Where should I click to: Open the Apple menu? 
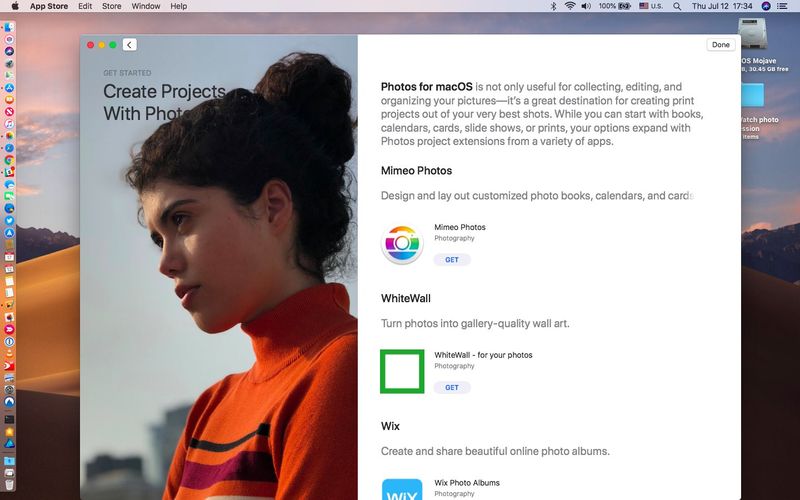pos(15,6)
